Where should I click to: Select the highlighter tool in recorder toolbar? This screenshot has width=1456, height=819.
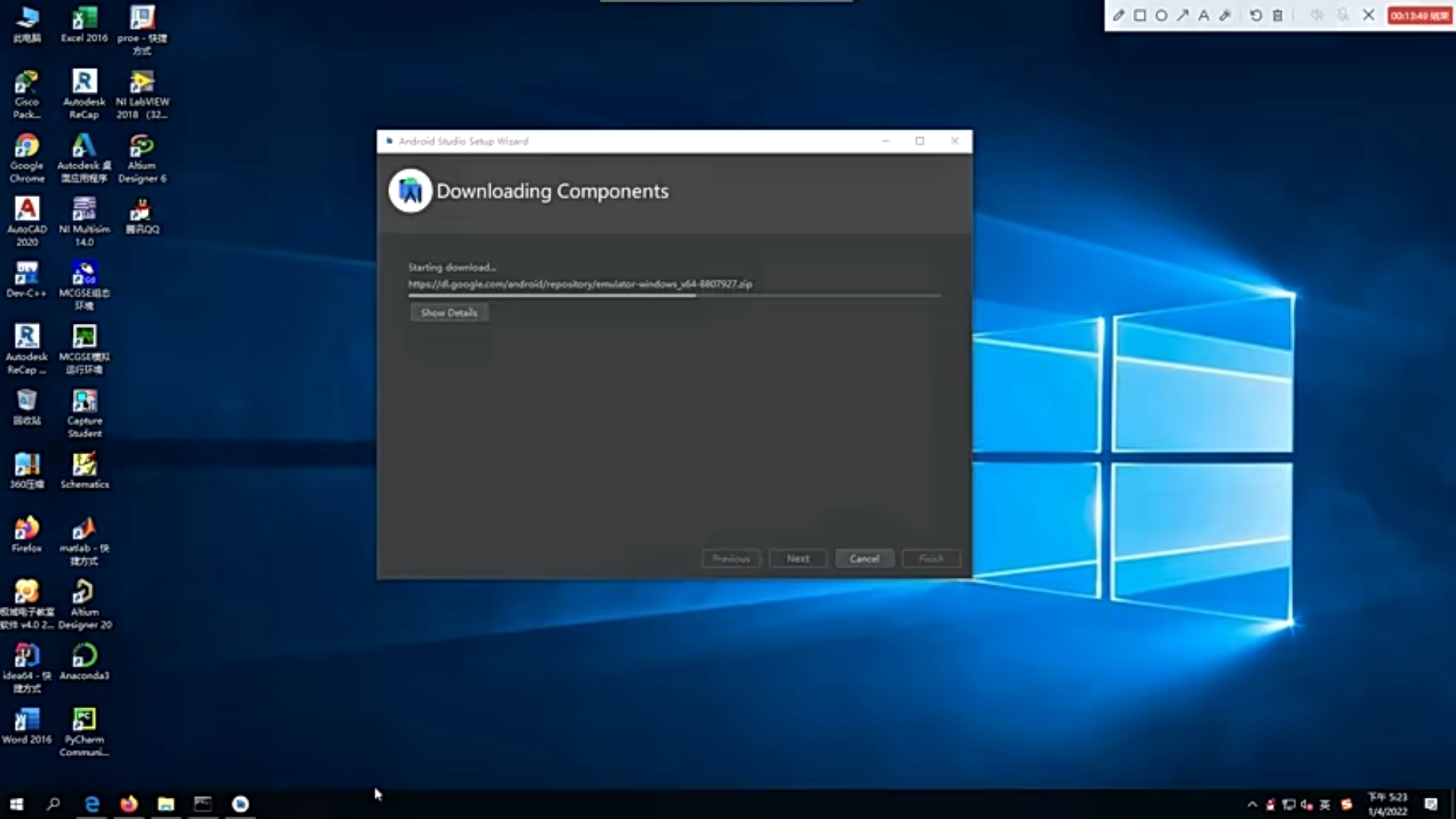pos(1225,15)
